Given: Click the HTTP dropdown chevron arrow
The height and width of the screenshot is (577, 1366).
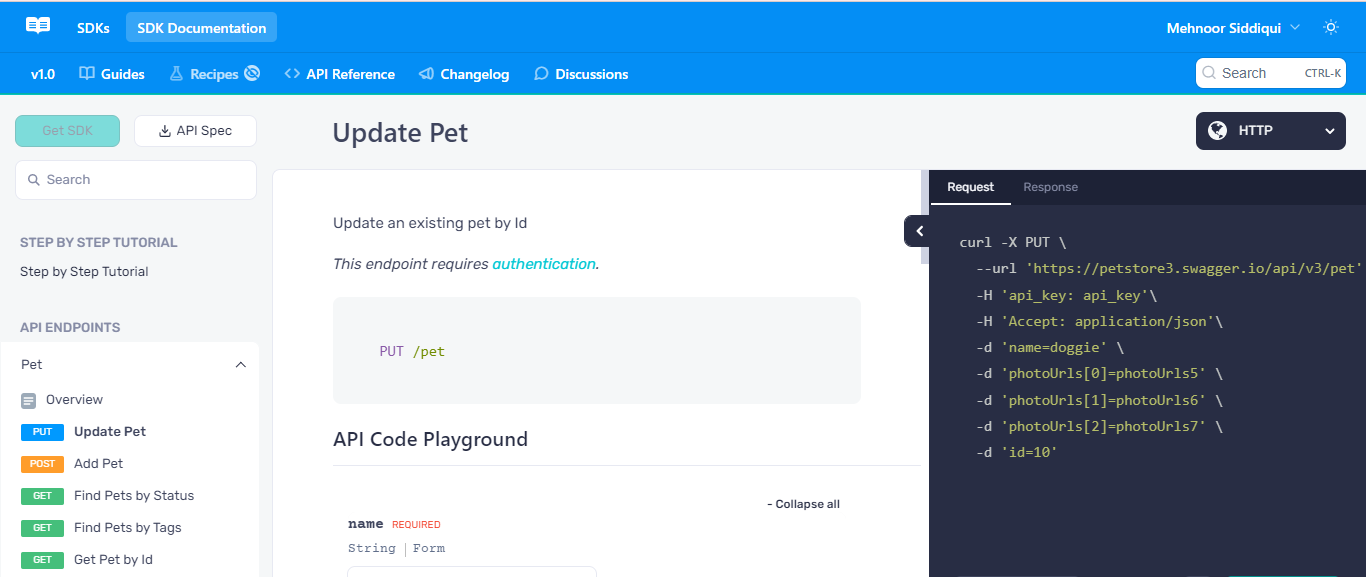Looking at the screenshot, I should click(1329, 131).
